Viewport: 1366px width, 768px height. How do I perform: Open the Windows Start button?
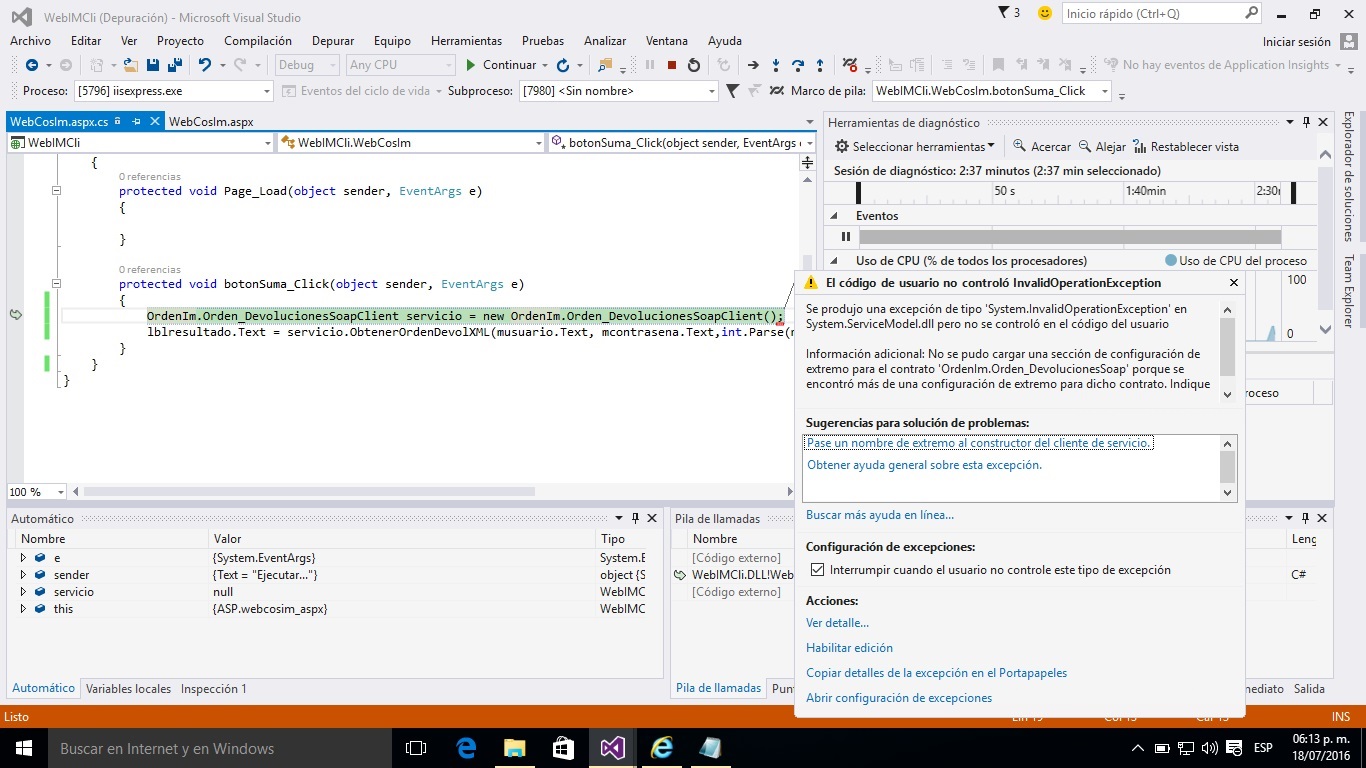point(22,748)
